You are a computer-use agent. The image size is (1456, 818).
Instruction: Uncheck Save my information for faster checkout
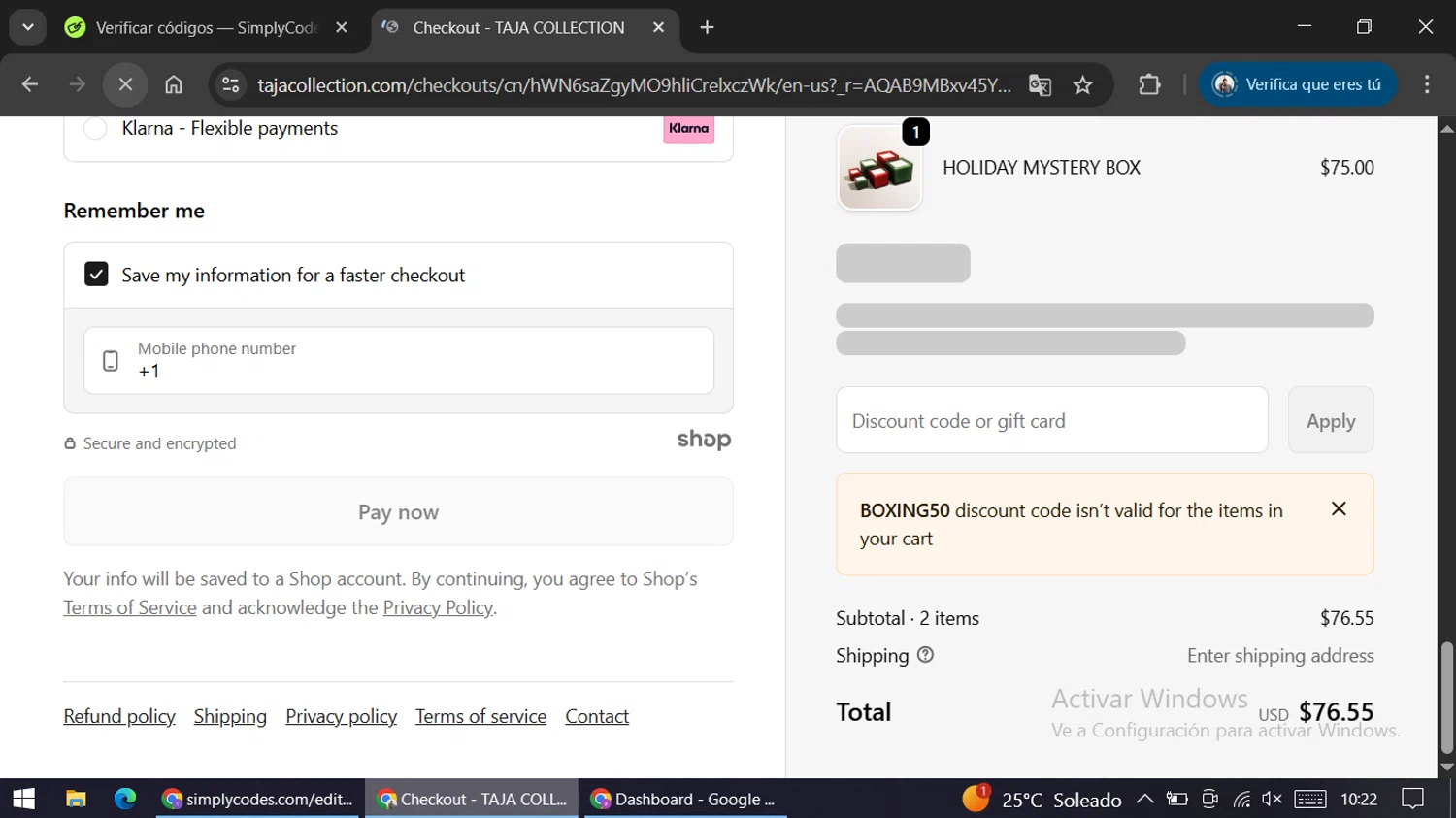[x=96, y=275]
